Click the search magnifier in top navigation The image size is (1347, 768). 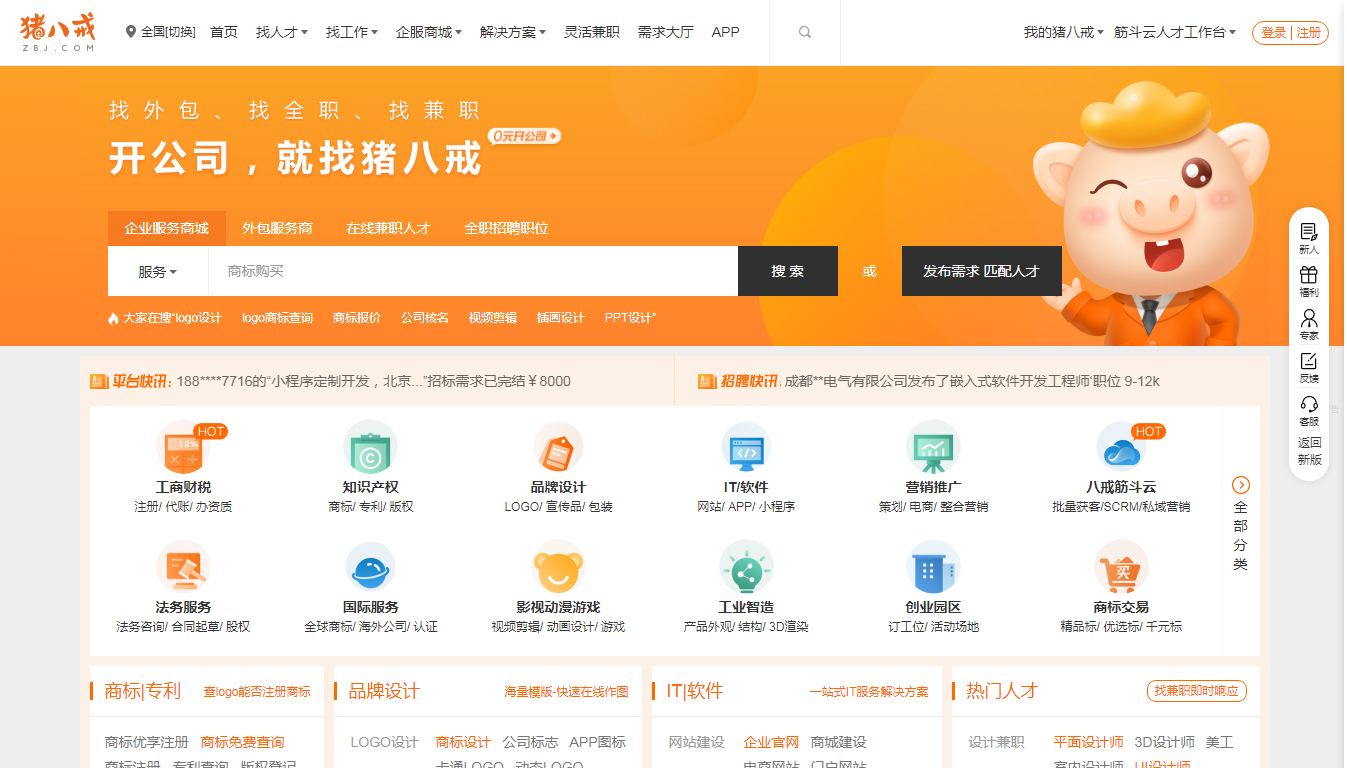pyautogui.click(x=805, y=31)
